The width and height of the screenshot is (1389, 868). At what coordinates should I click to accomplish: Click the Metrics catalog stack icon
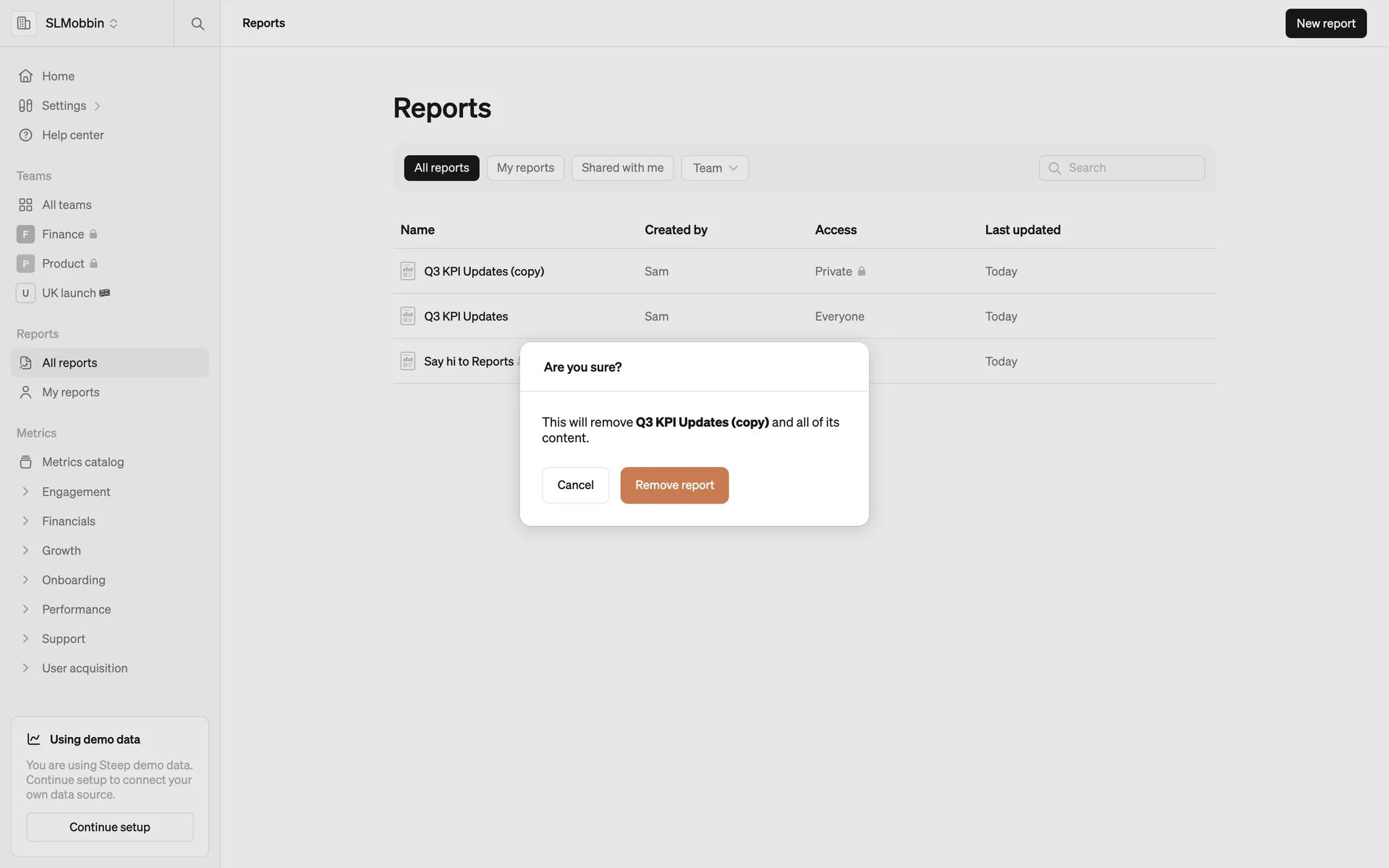pos(25,462)
